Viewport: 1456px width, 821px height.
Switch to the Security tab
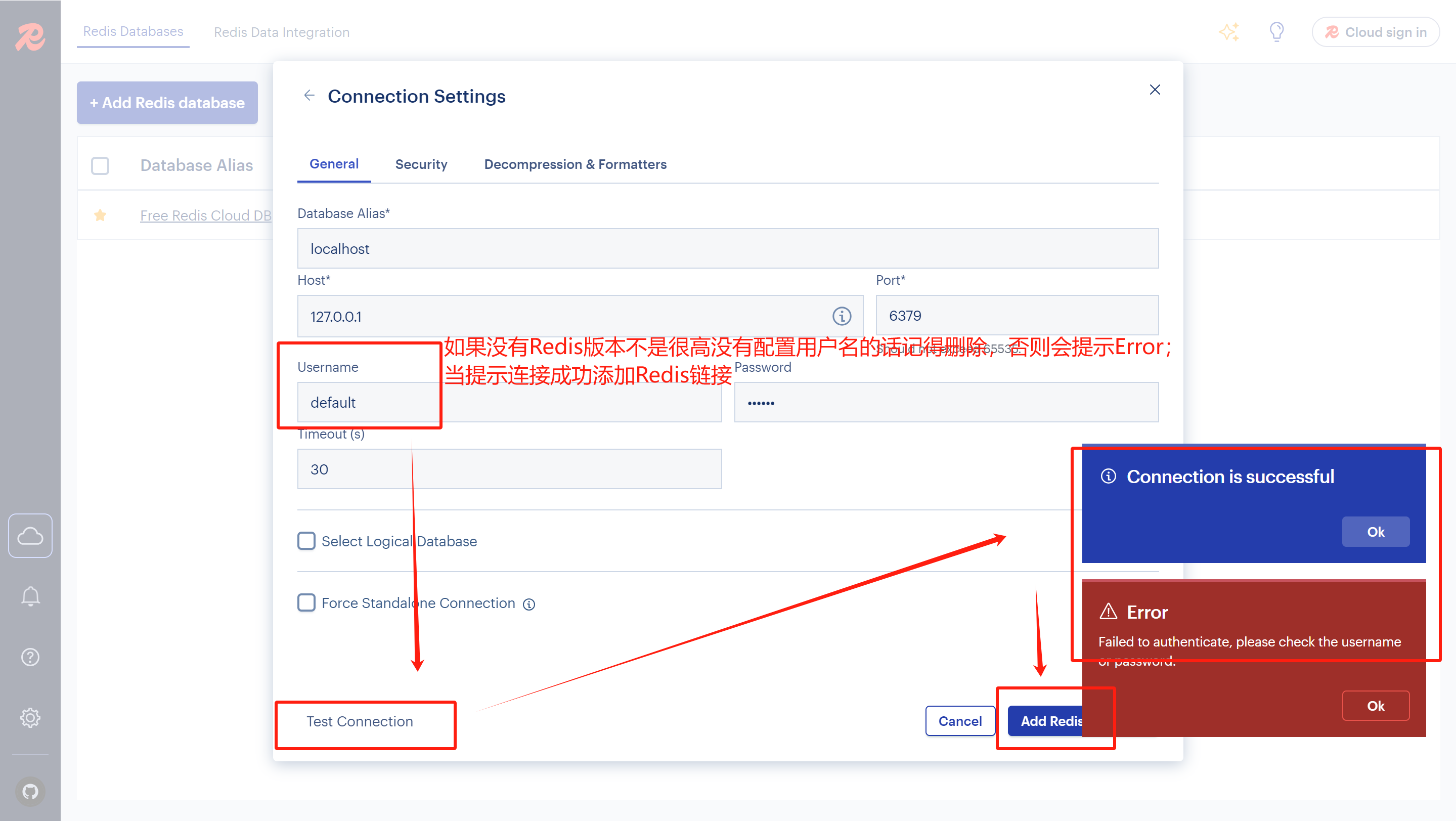click(421, 164)
